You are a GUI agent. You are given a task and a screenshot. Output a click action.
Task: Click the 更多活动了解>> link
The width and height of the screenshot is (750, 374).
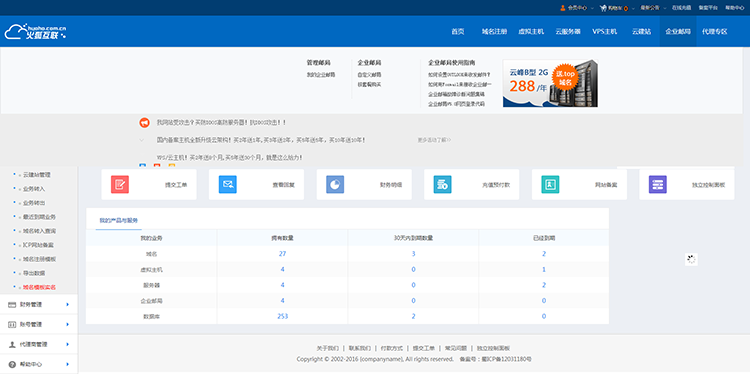(434, 140)
